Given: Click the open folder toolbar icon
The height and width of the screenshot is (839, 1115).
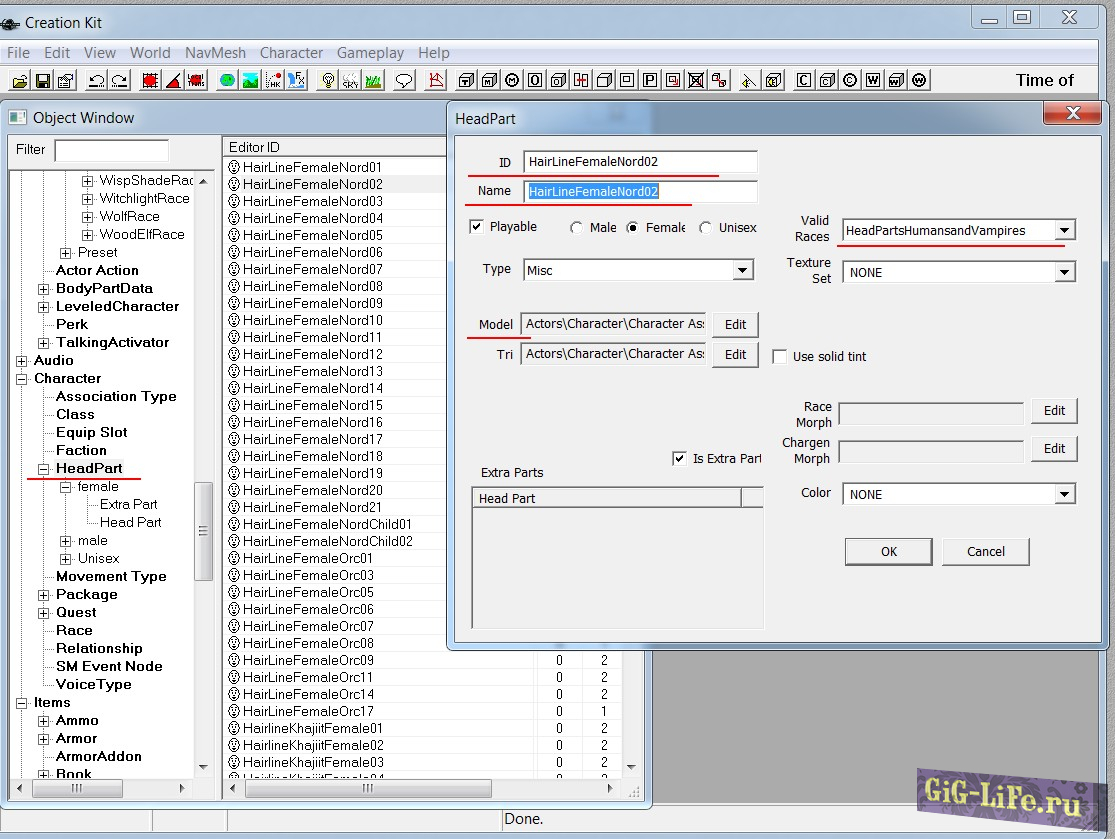Looking at the screenshot, I should click(20, 81).
